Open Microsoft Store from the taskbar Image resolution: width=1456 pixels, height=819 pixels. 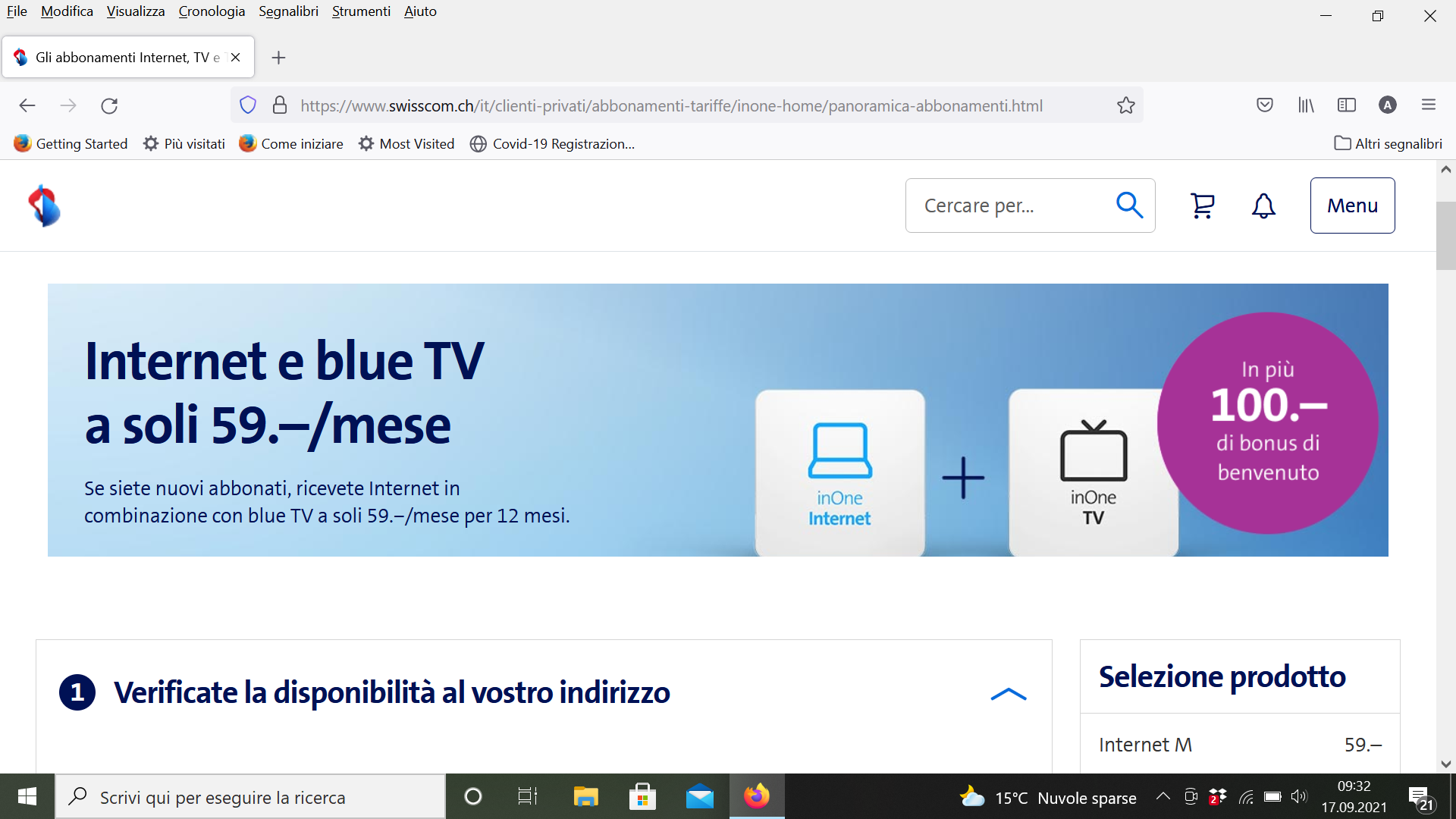click(642, 796)
